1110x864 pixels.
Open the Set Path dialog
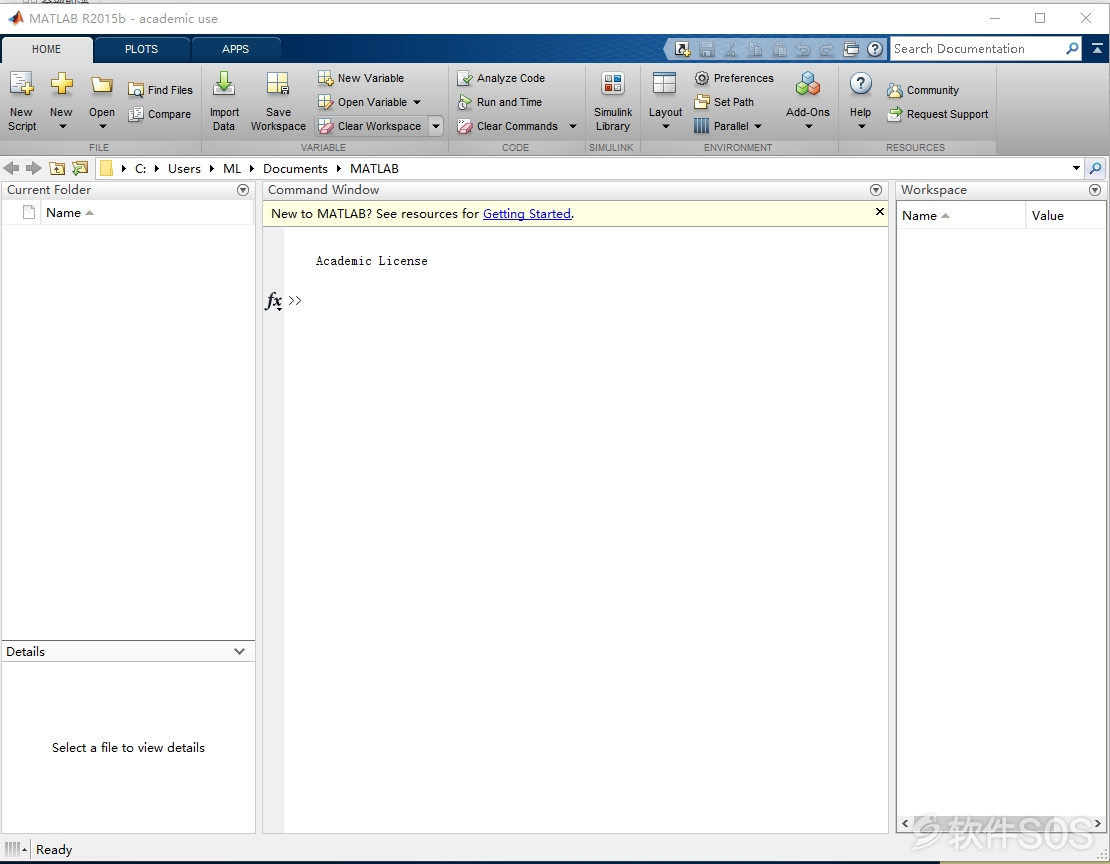click(x=724, y=102)
